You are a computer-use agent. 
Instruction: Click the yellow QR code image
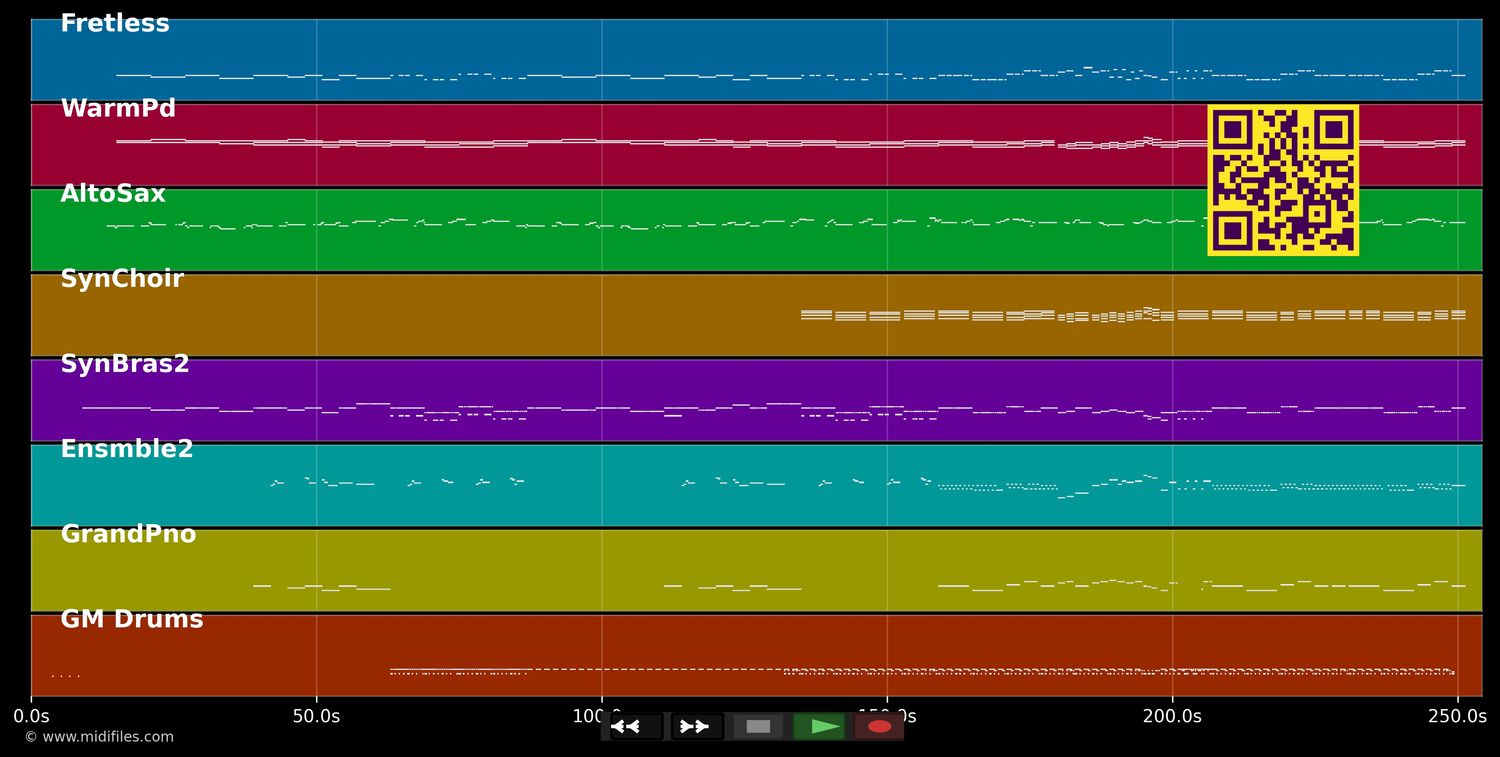pyautogui.click(x=1282, y=180)
